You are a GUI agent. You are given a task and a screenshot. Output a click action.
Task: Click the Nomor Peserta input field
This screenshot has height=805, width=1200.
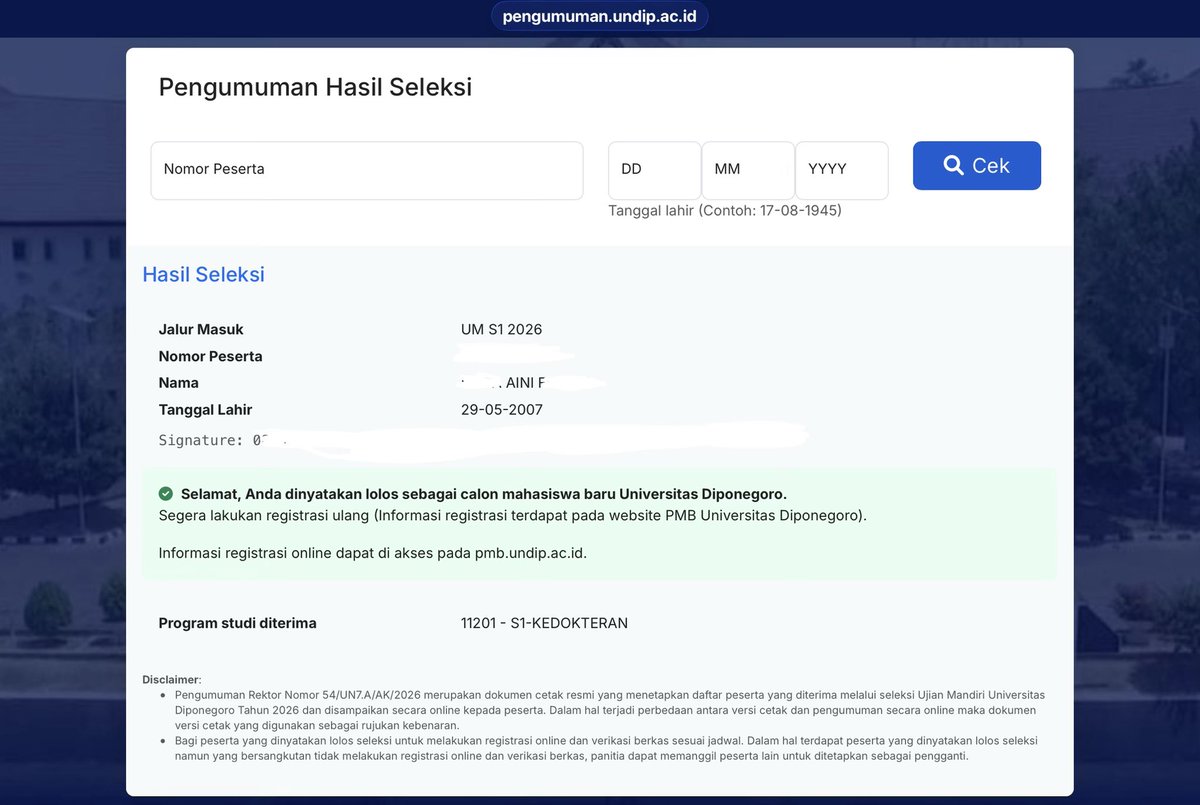[x=367, y=170]
